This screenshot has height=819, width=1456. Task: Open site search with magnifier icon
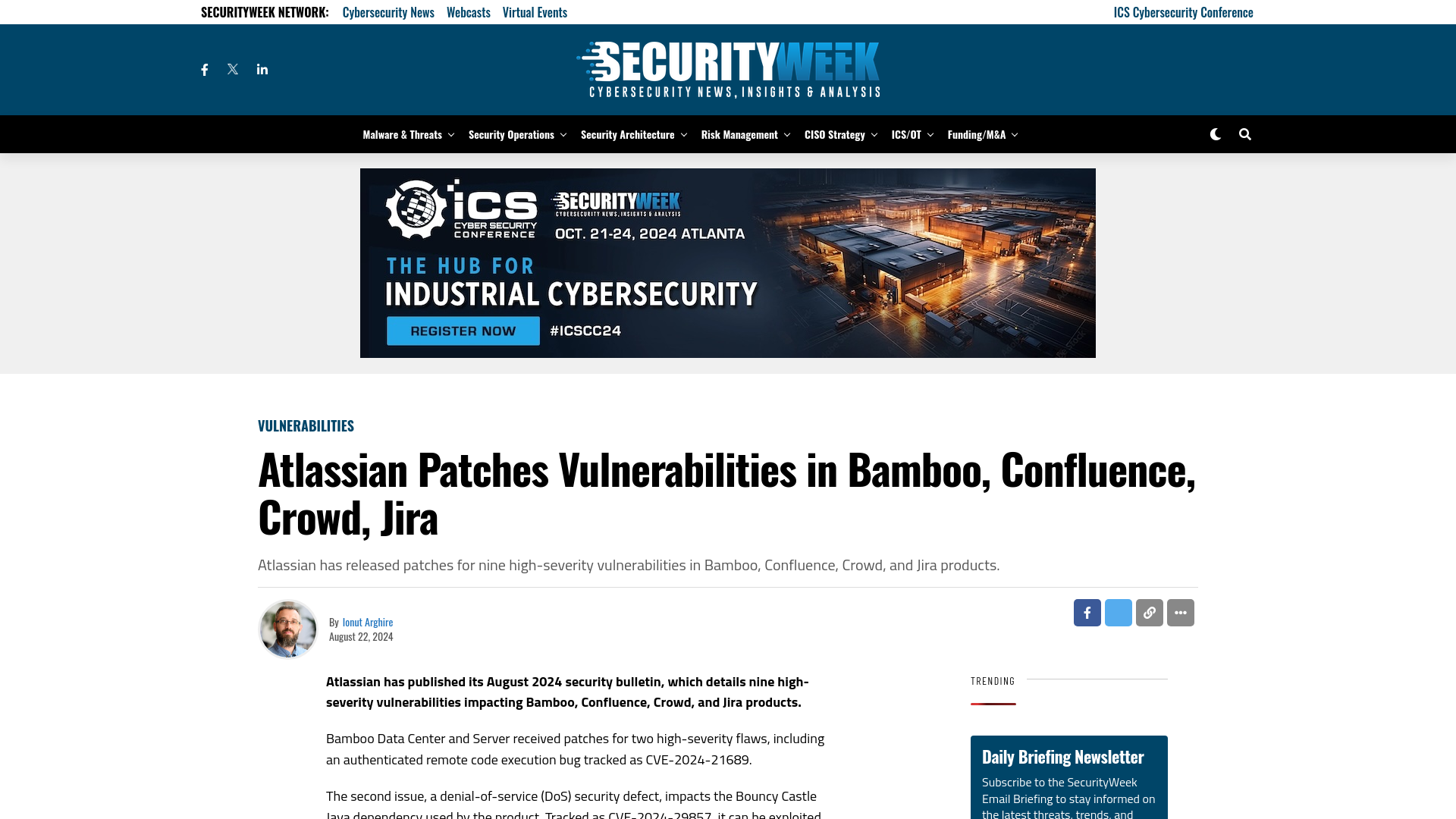tap(1244, 134)
